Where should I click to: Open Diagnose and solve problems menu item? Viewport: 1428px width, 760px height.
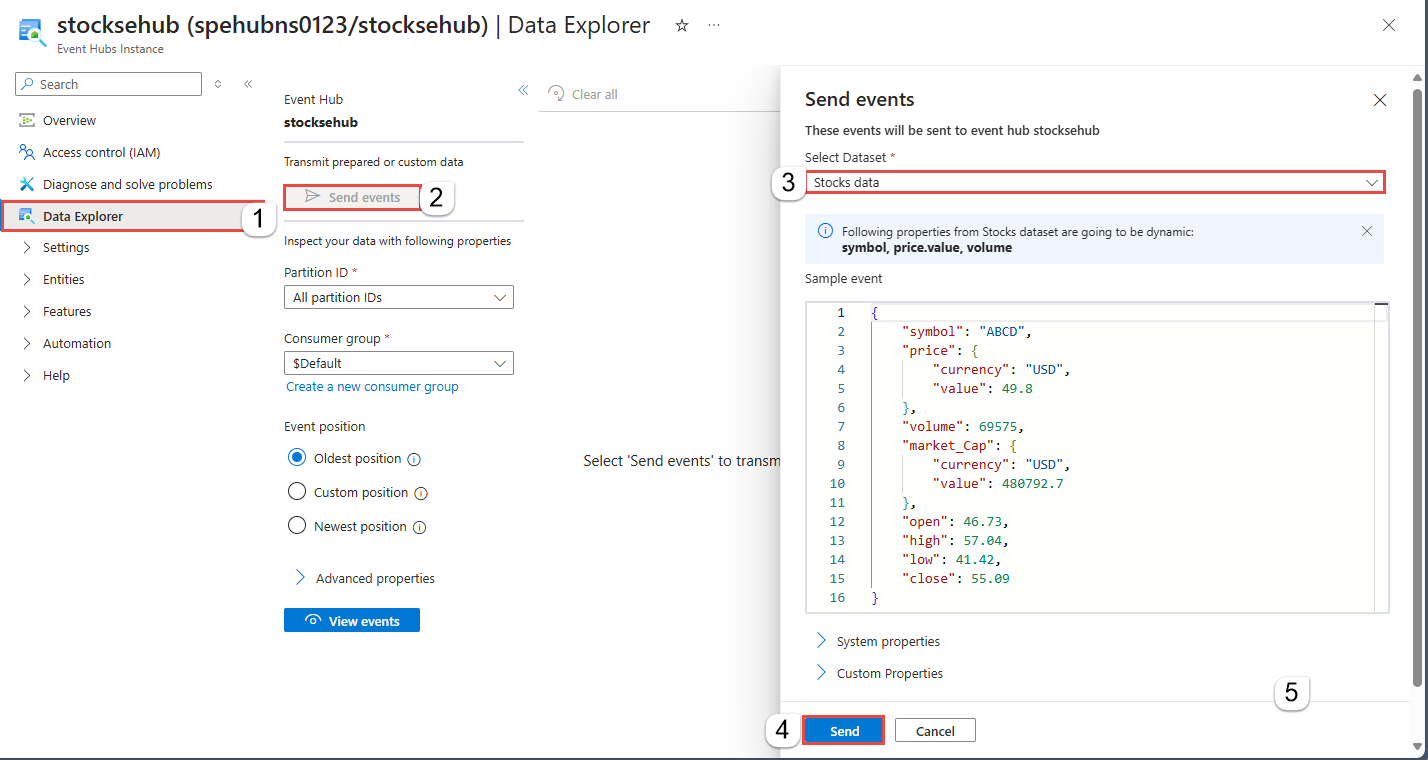(127, 184)
